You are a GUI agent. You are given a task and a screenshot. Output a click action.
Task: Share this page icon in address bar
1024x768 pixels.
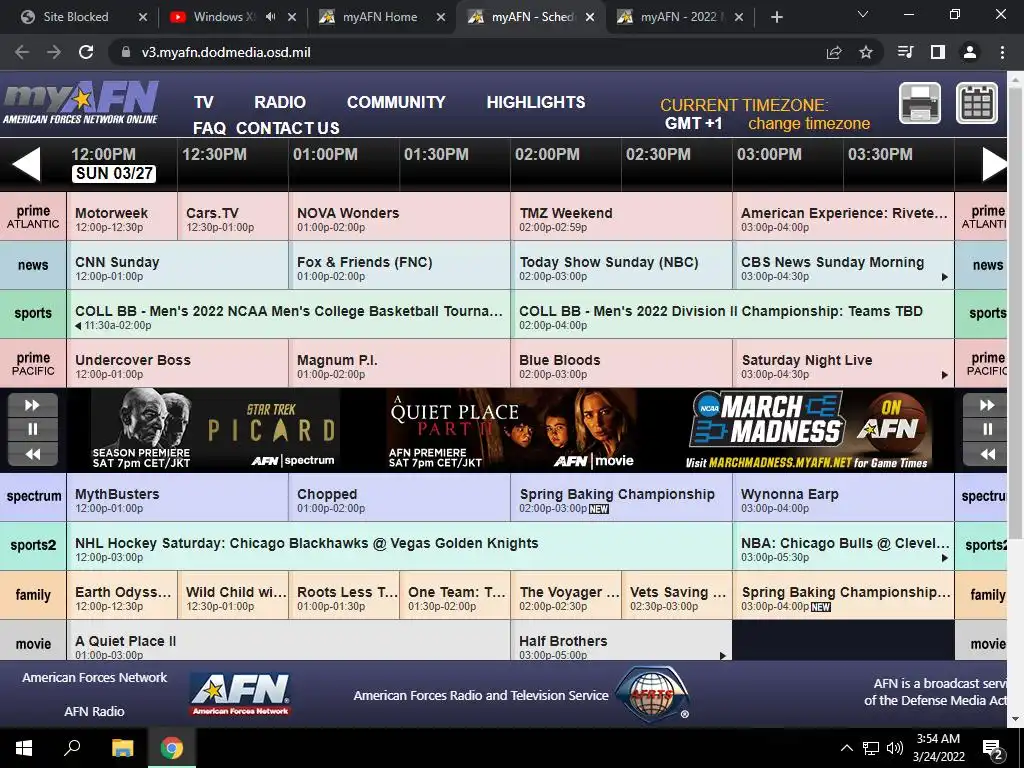(x=834, y=52)
